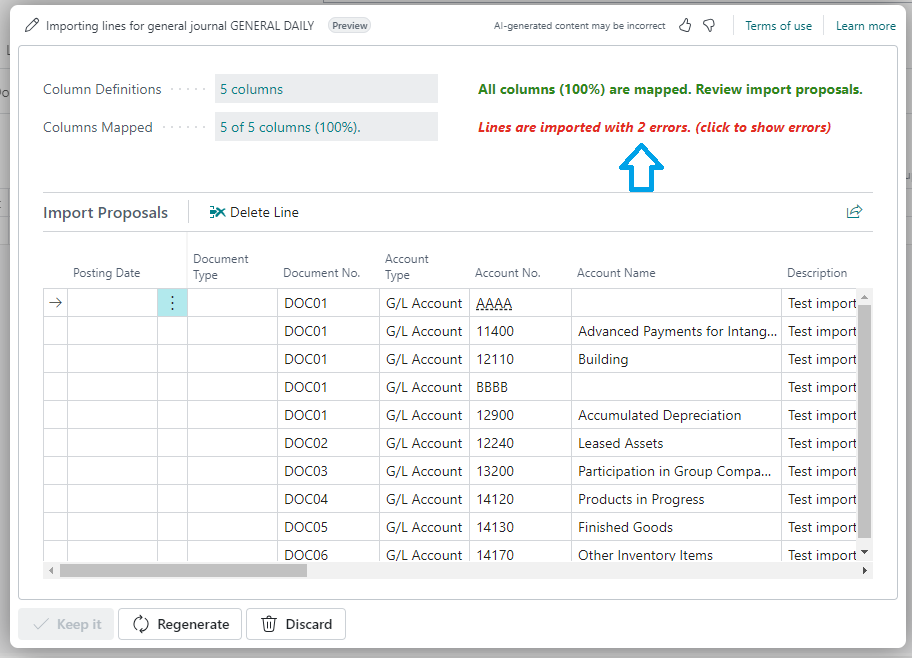The width and height of the screenshot is (912, 658).
Task: Select account number BBBB cell
Action: coord(520,387)
